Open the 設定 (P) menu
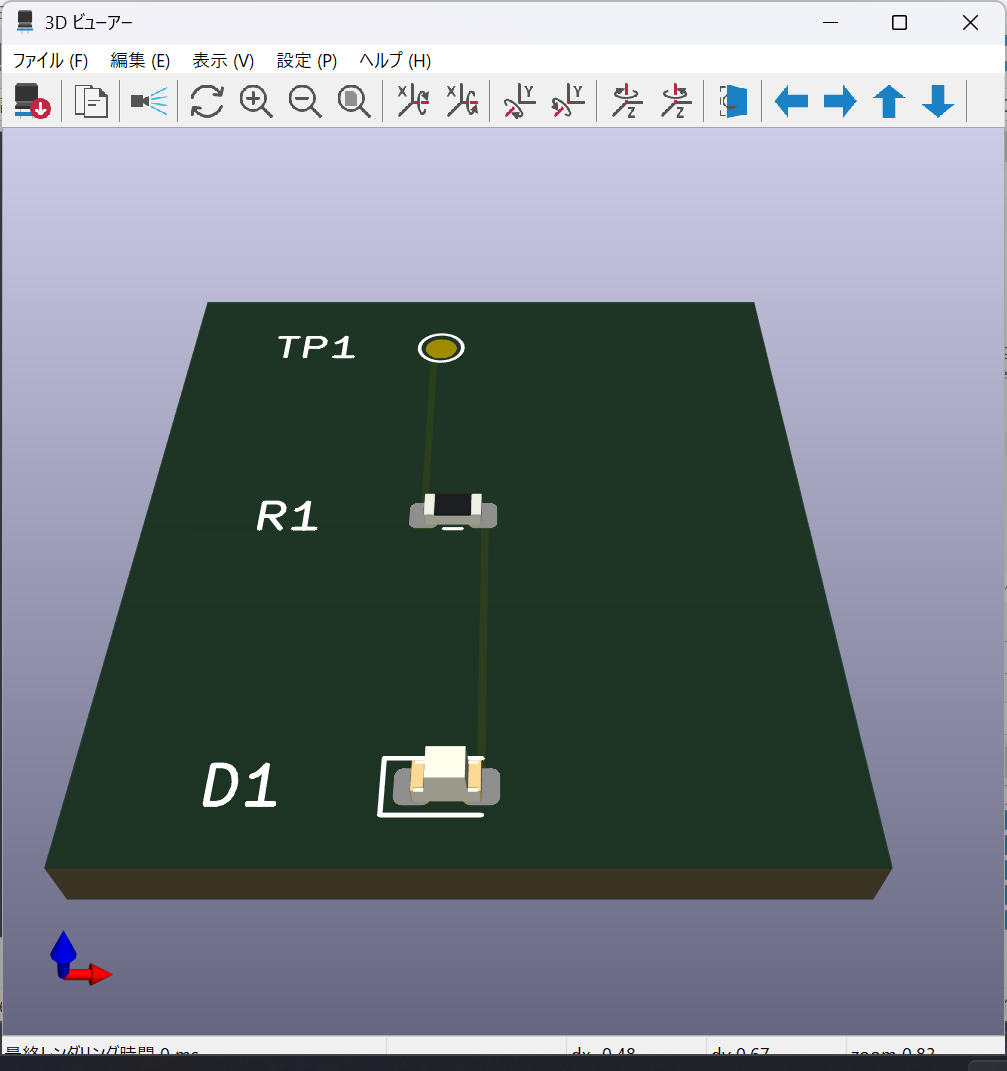 click(305, 61)
